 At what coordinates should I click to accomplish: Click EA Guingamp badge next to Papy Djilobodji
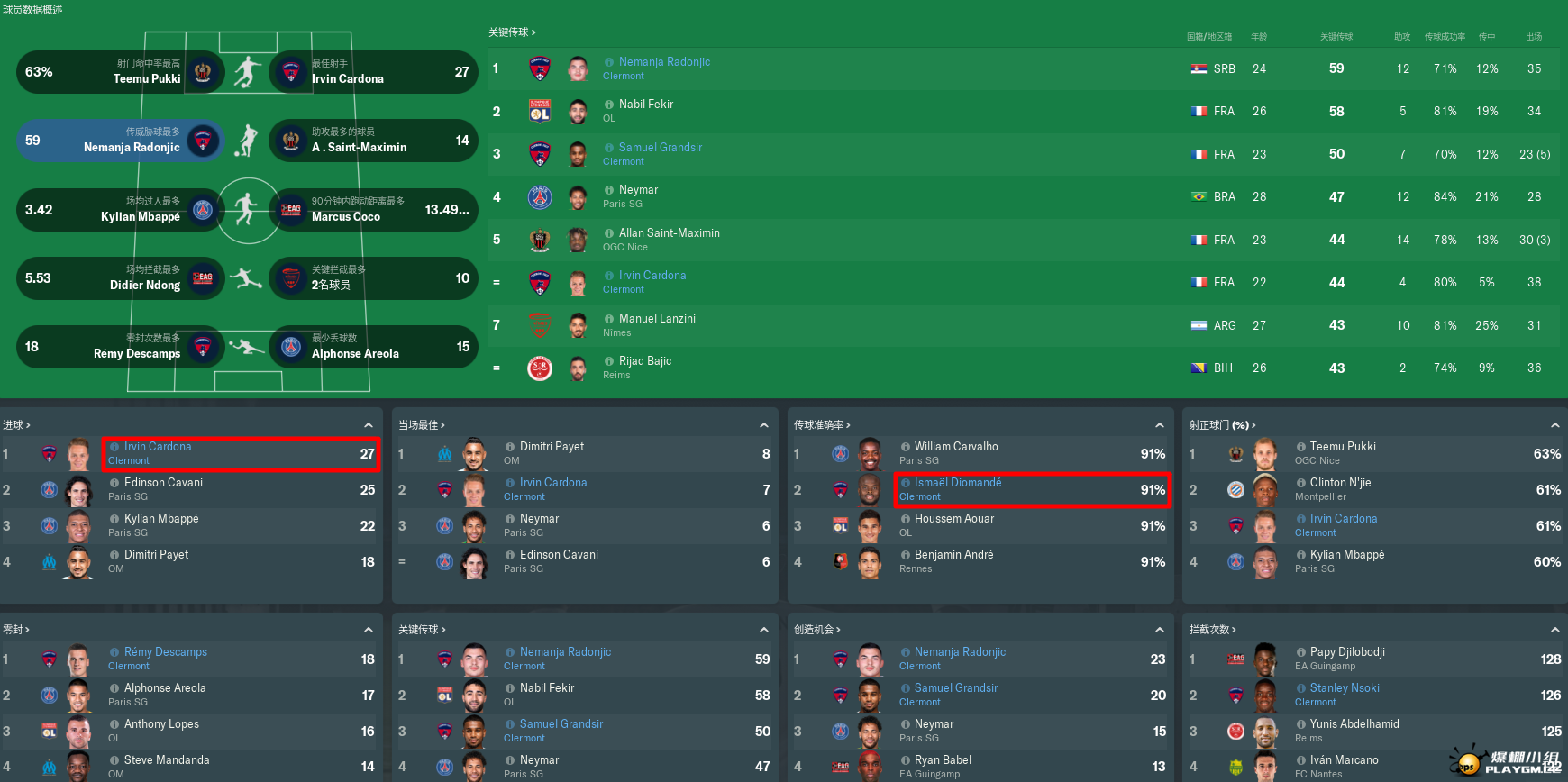(x=1235, y=659)
